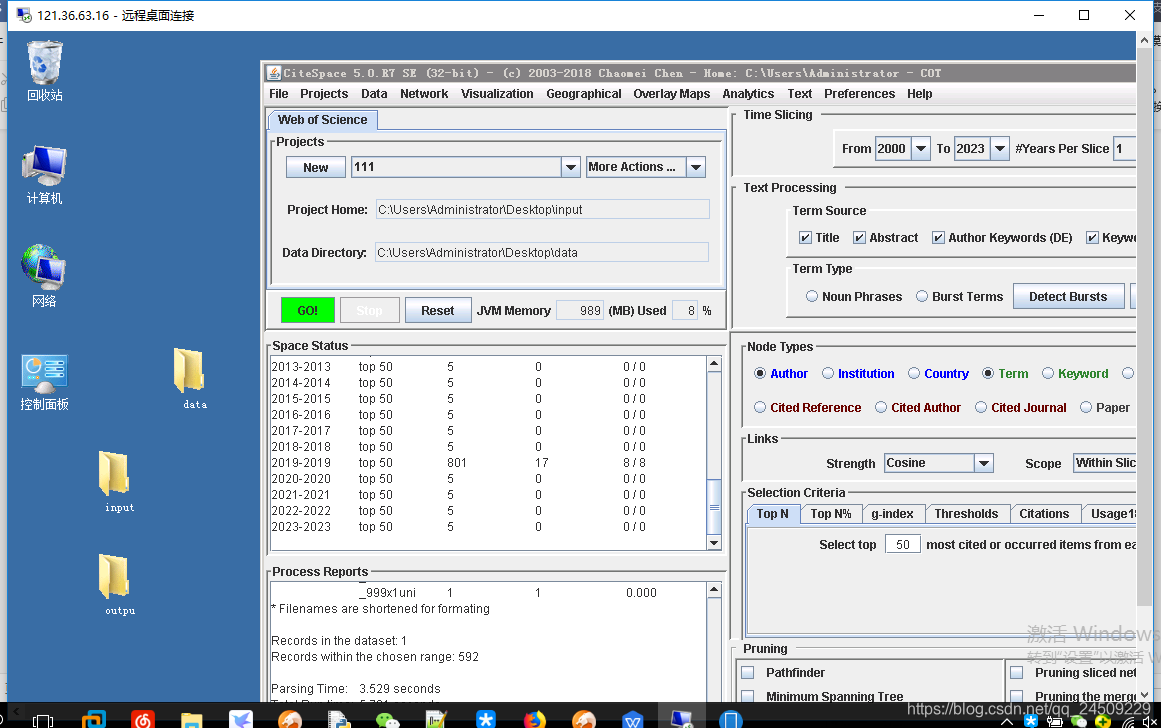Image resolution: width=1161 pixels, height=728 pixels.
Task: Open the blue star app taskbar icon
Action: 486,720
